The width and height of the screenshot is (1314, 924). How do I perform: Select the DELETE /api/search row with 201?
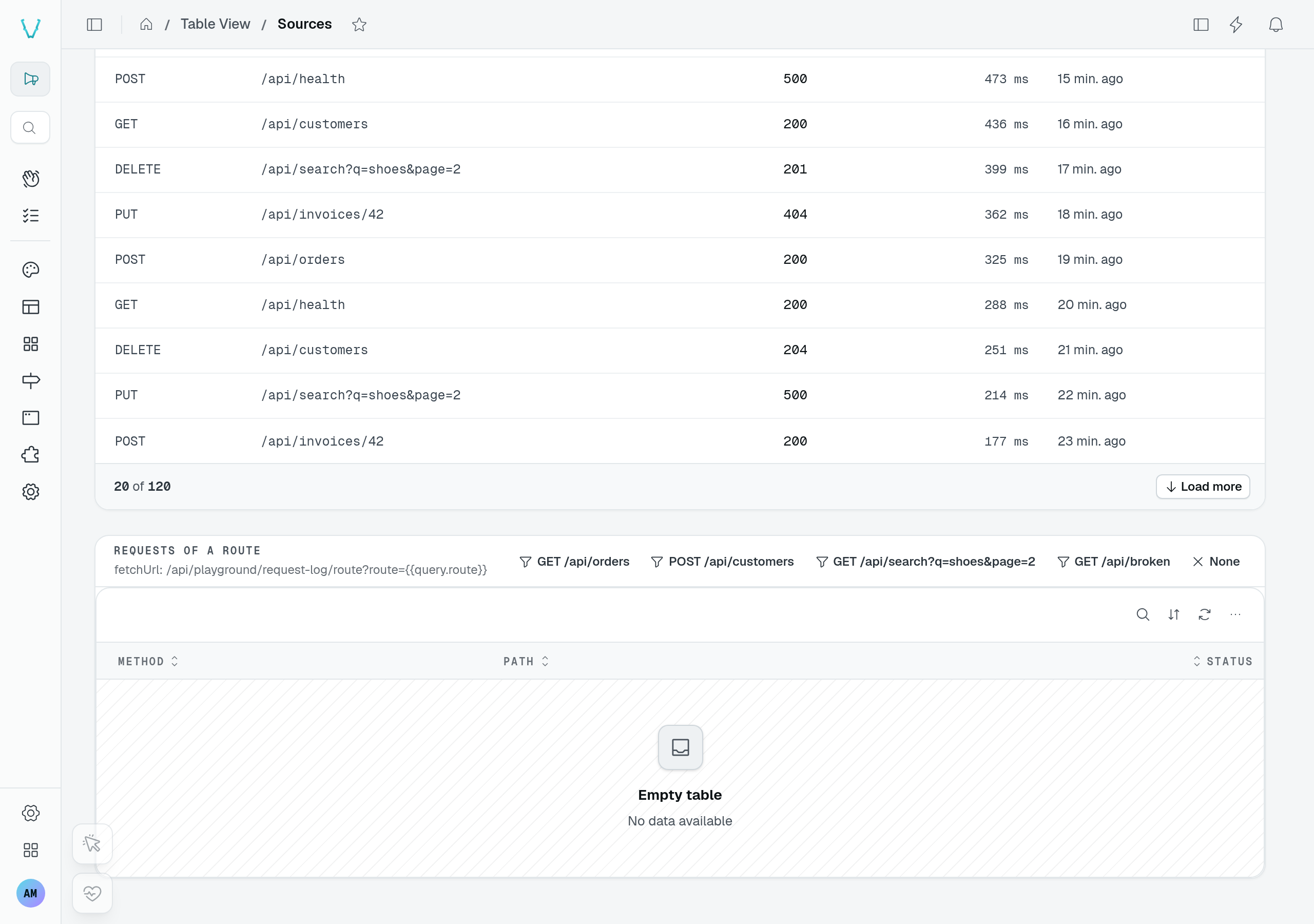(679, 169)
